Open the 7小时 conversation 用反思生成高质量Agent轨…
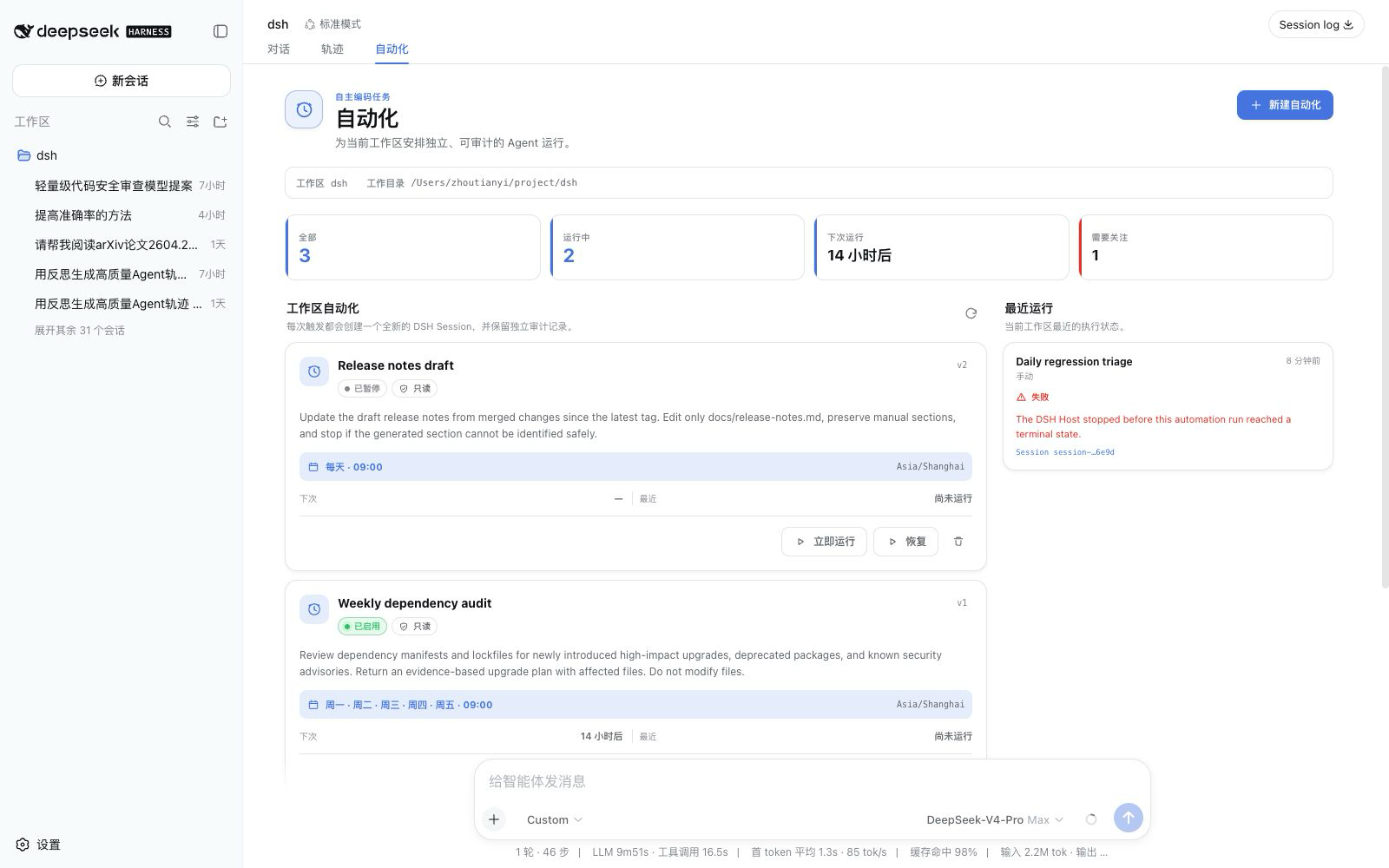 click(122, 273)
